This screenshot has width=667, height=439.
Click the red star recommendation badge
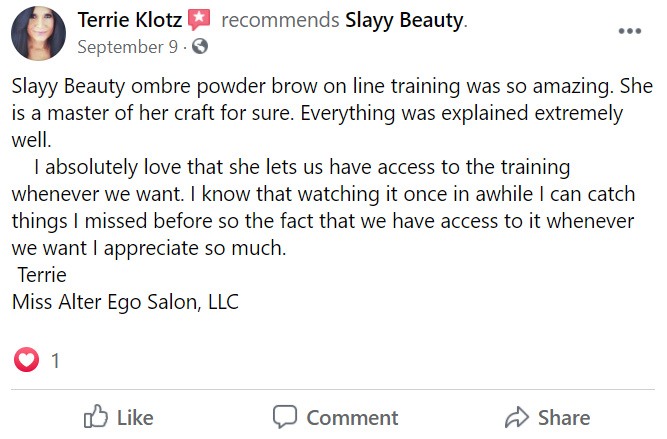pos(199,19)
